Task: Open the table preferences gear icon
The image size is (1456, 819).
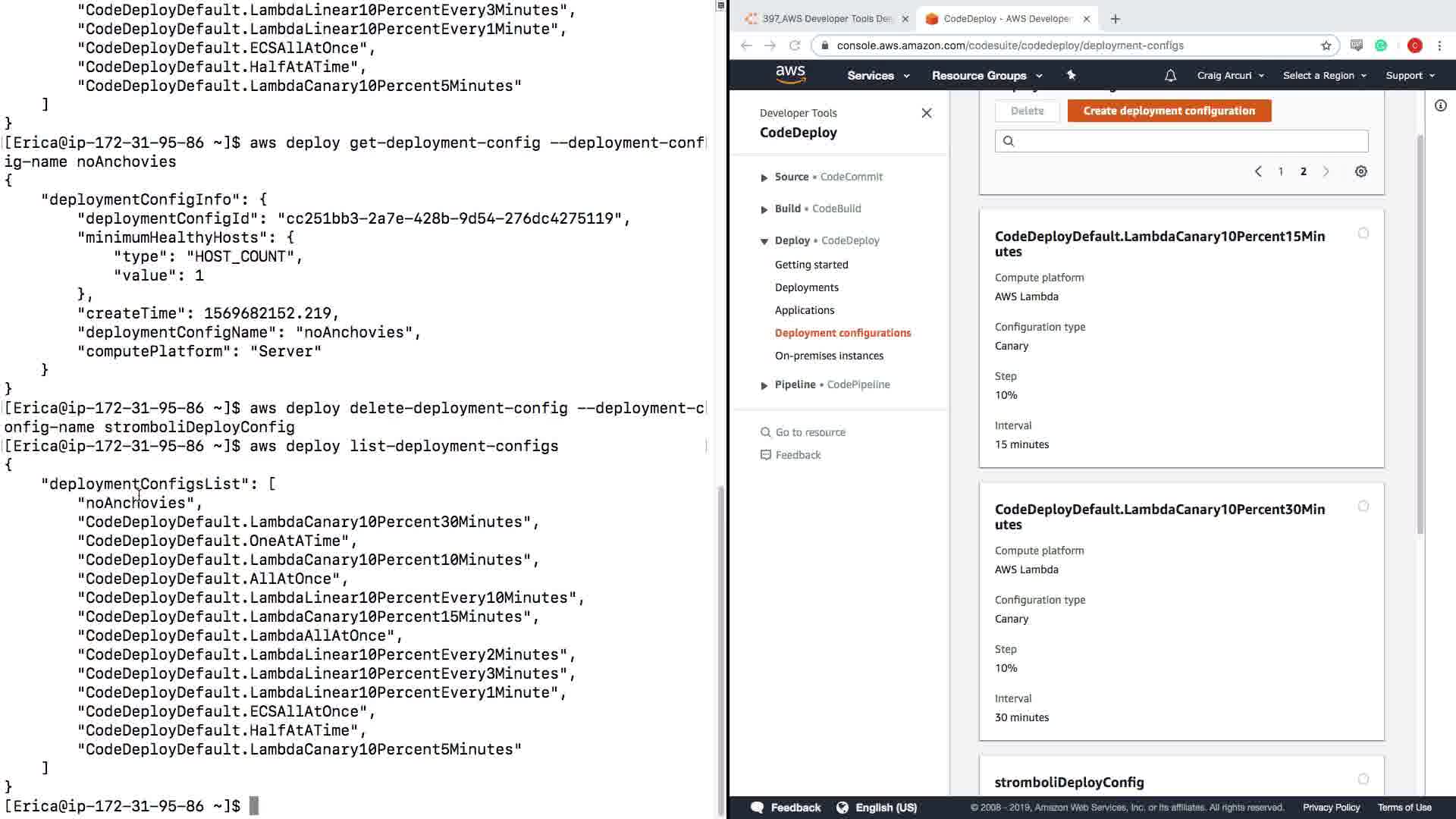Action: coord(1360,171)
